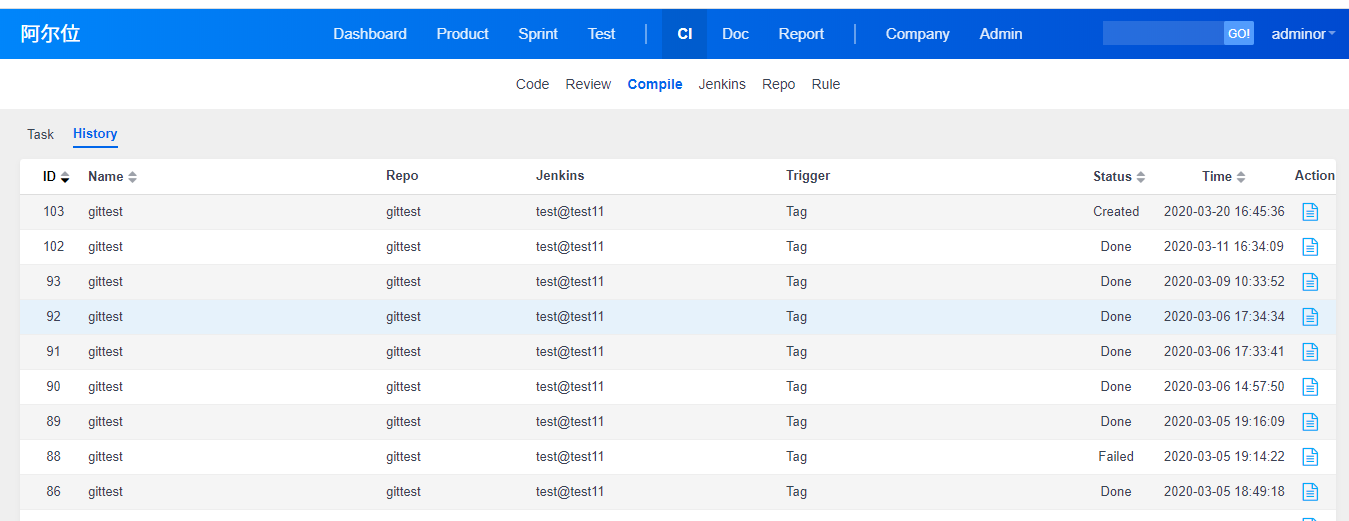Open the action icon for build 86
Viewport: 1349px width, 521px height.
(1309, 492)
